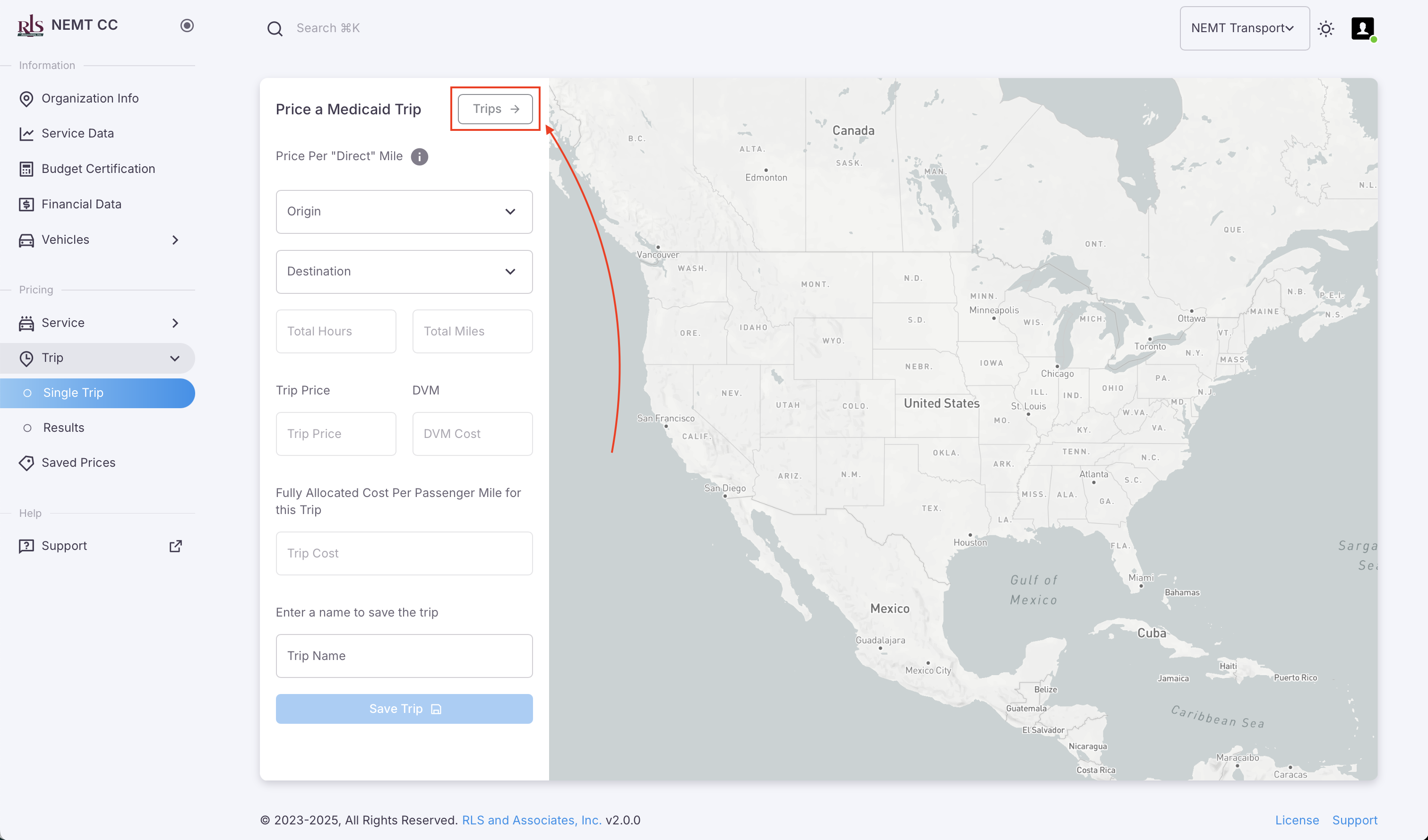Open Financial Data in the sidebar
The width and height of the screenshot is (1428, 840).
tap(81, 205)
